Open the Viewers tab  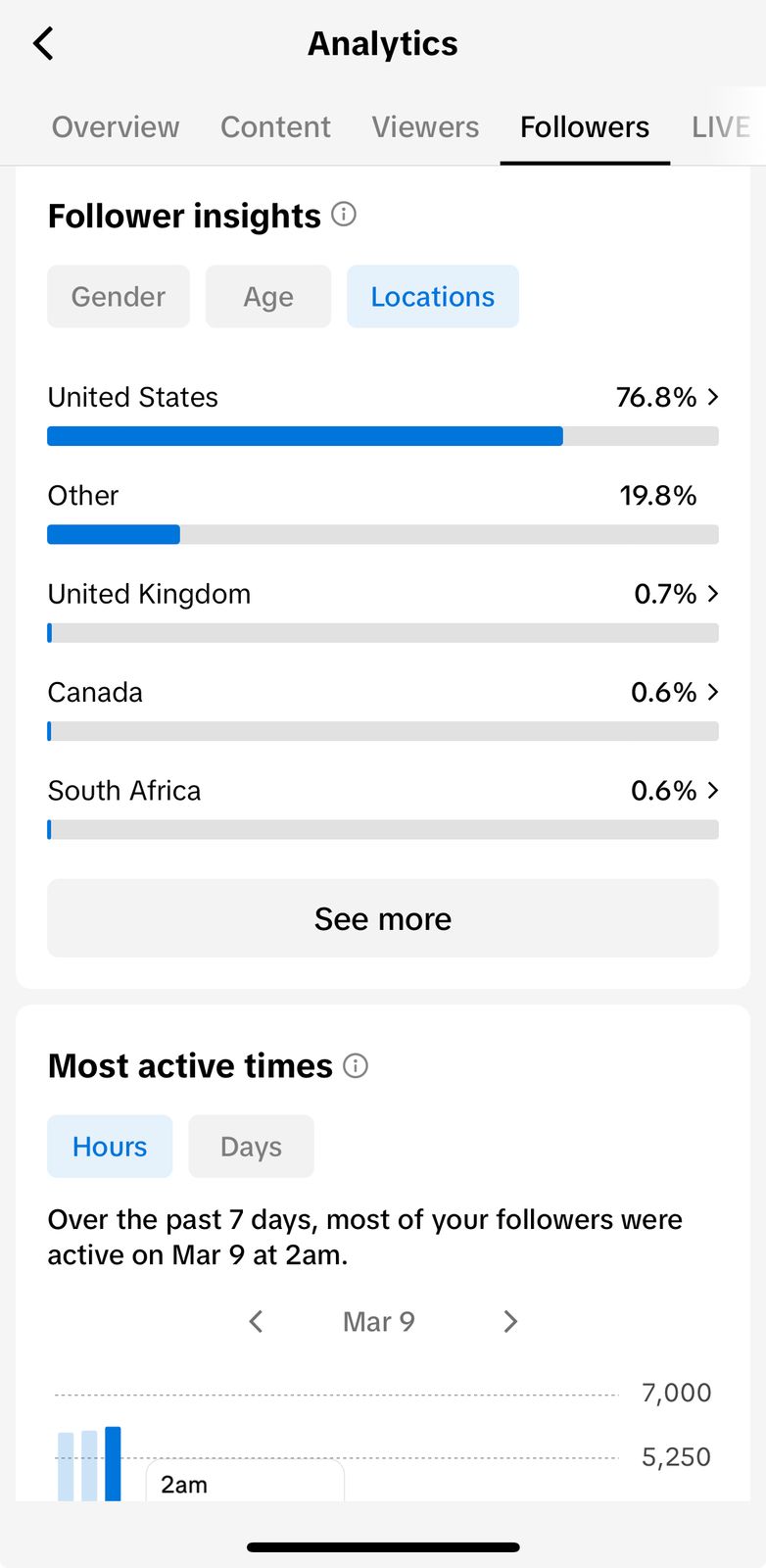425,127
